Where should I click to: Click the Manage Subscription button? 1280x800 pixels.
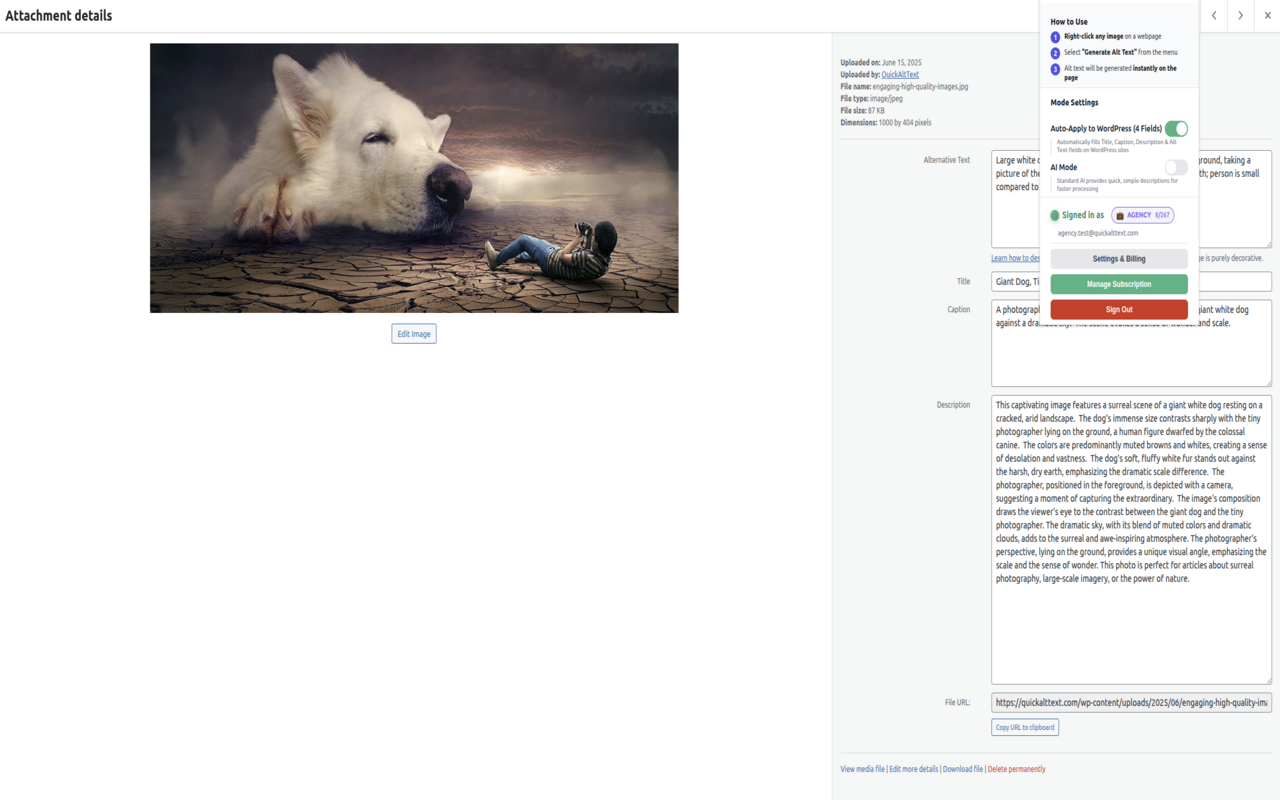[x=1119, y=284]
